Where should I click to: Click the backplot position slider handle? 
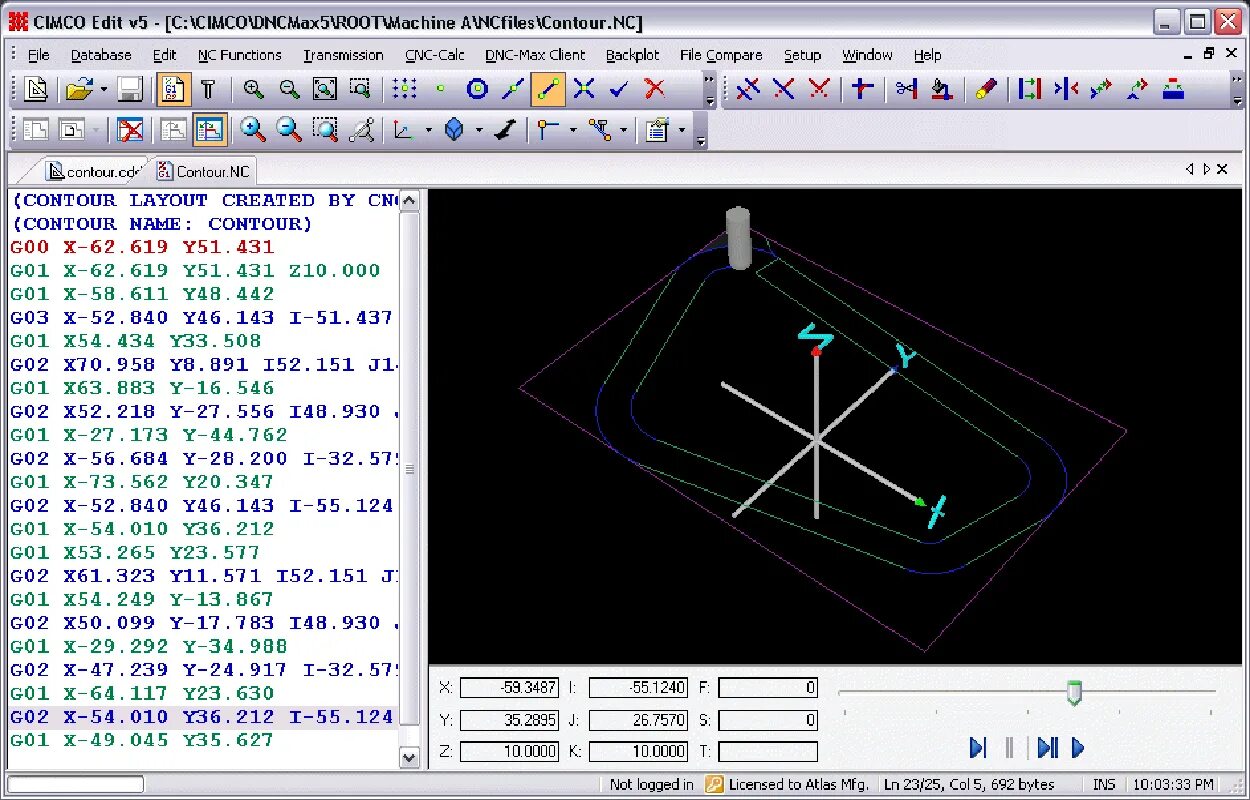click(x=1074, y=692)
